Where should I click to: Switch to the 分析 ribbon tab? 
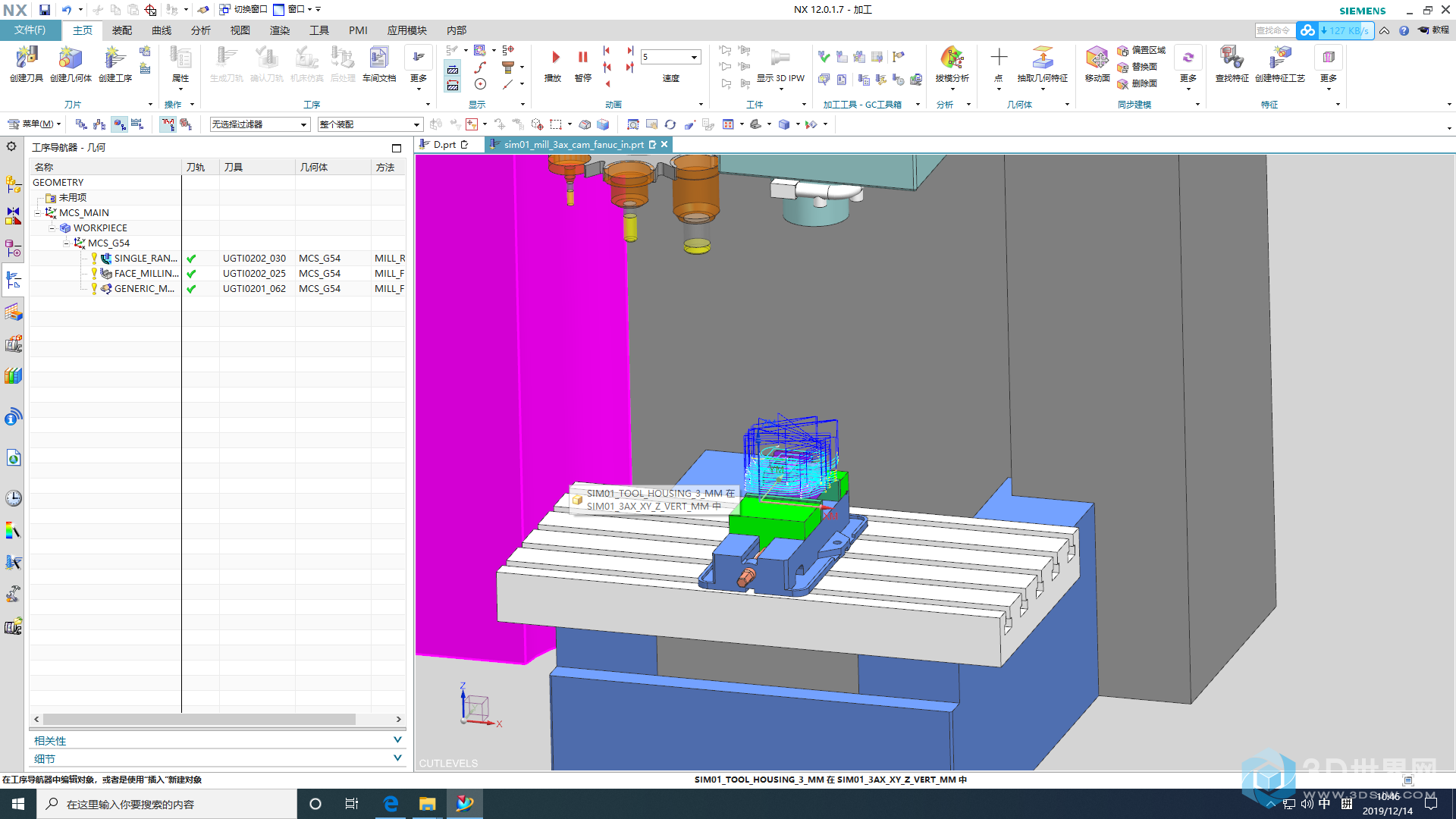pyautogui.click(x=201, y=30)
